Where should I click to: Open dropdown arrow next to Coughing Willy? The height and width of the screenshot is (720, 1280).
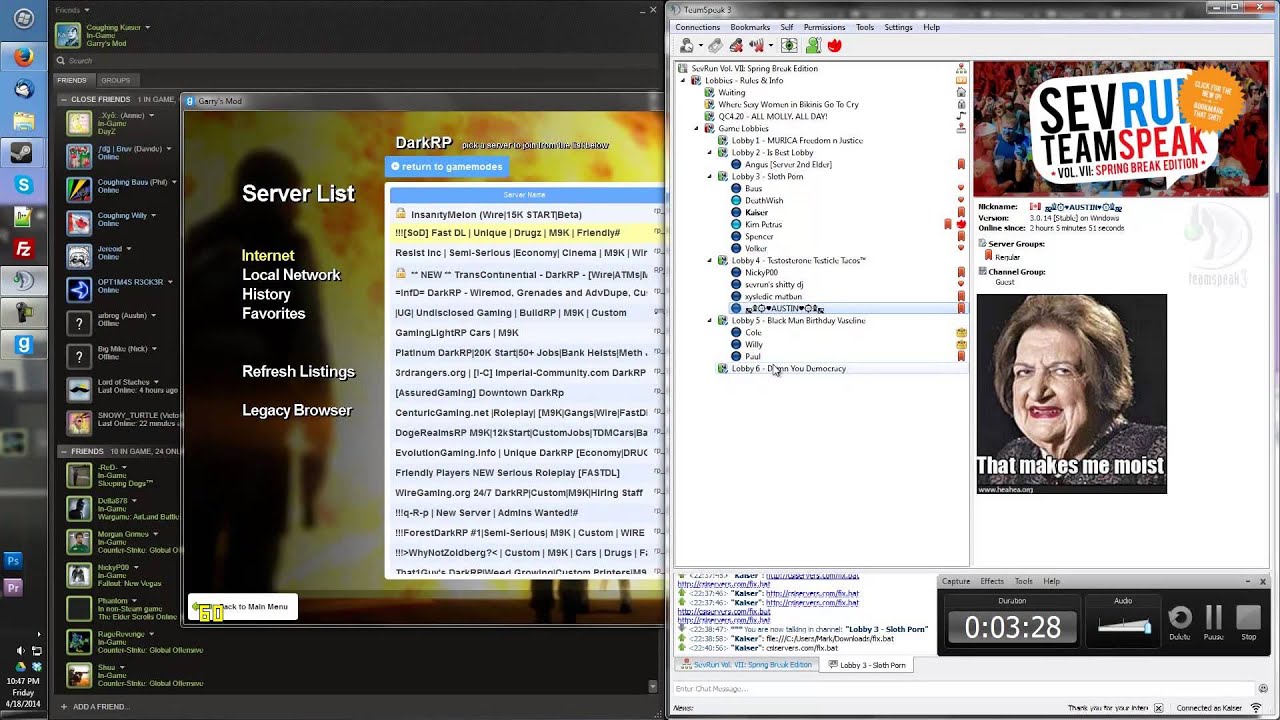click(x=153, y=215)
